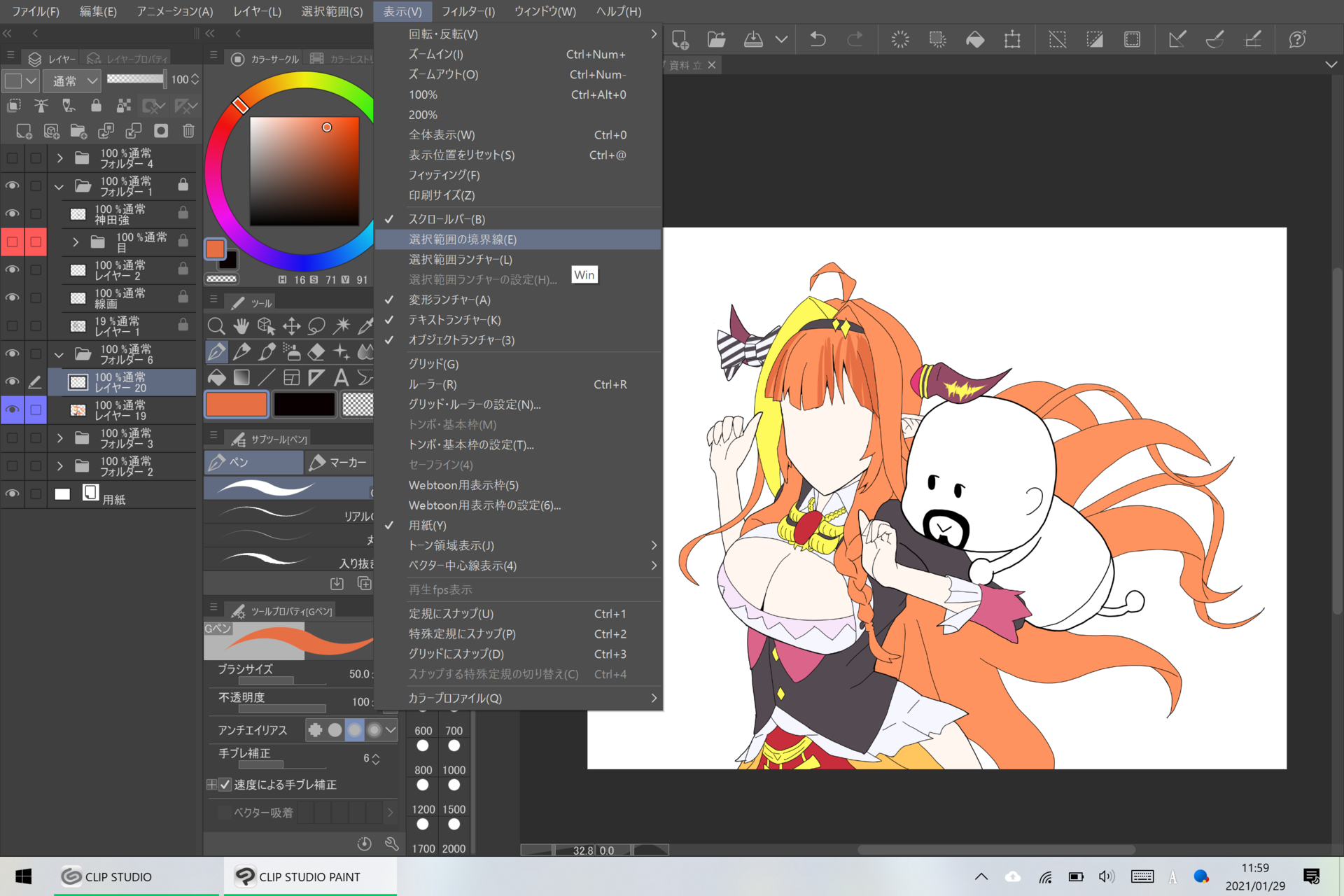Select the Magnifier zoom tool
The height and width of the screenshot is (896, 1344).
[216, 326]
